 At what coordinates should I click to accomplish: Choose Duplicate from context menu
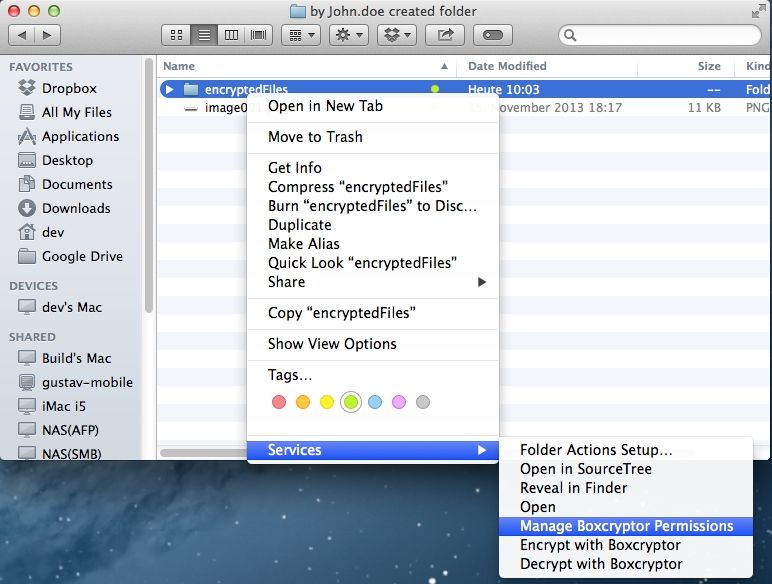(x=373, y=225)
